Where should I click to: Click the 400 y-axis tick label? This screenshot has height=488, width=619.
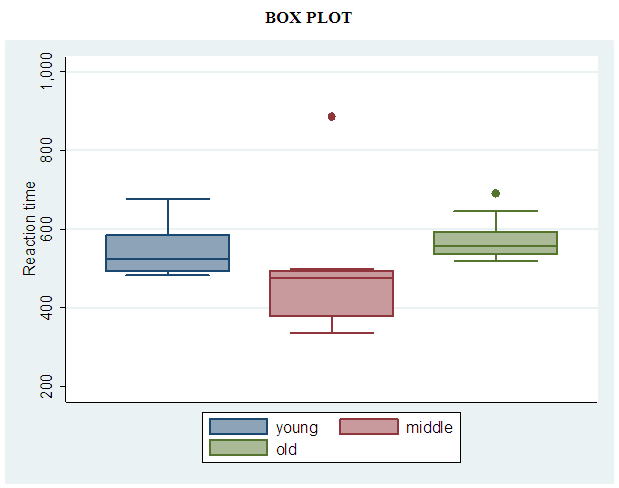pos(47,308)
